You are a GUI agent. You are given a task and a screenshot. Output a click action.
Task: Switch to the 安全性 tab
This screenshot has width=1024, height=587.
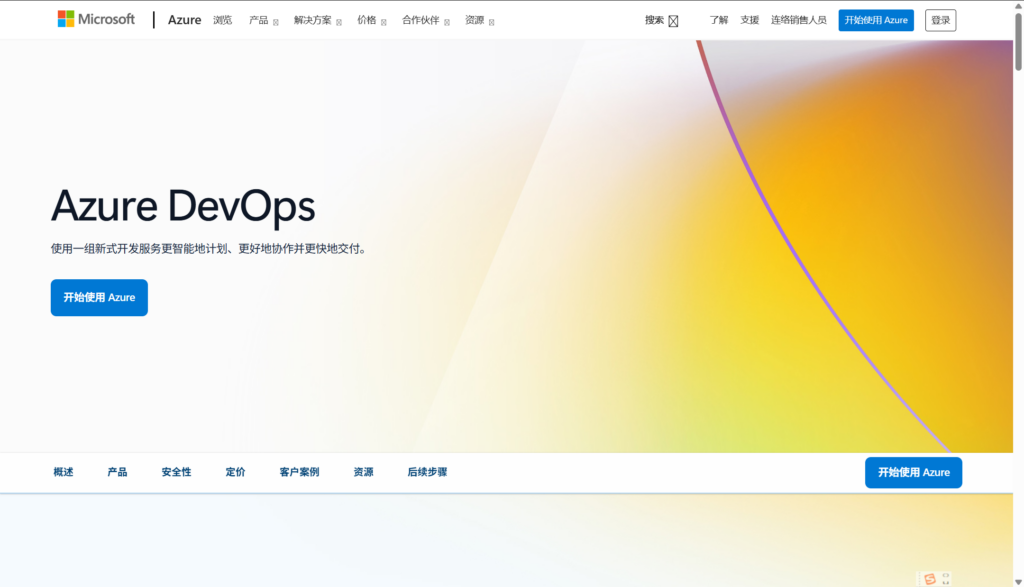point(176,472)
